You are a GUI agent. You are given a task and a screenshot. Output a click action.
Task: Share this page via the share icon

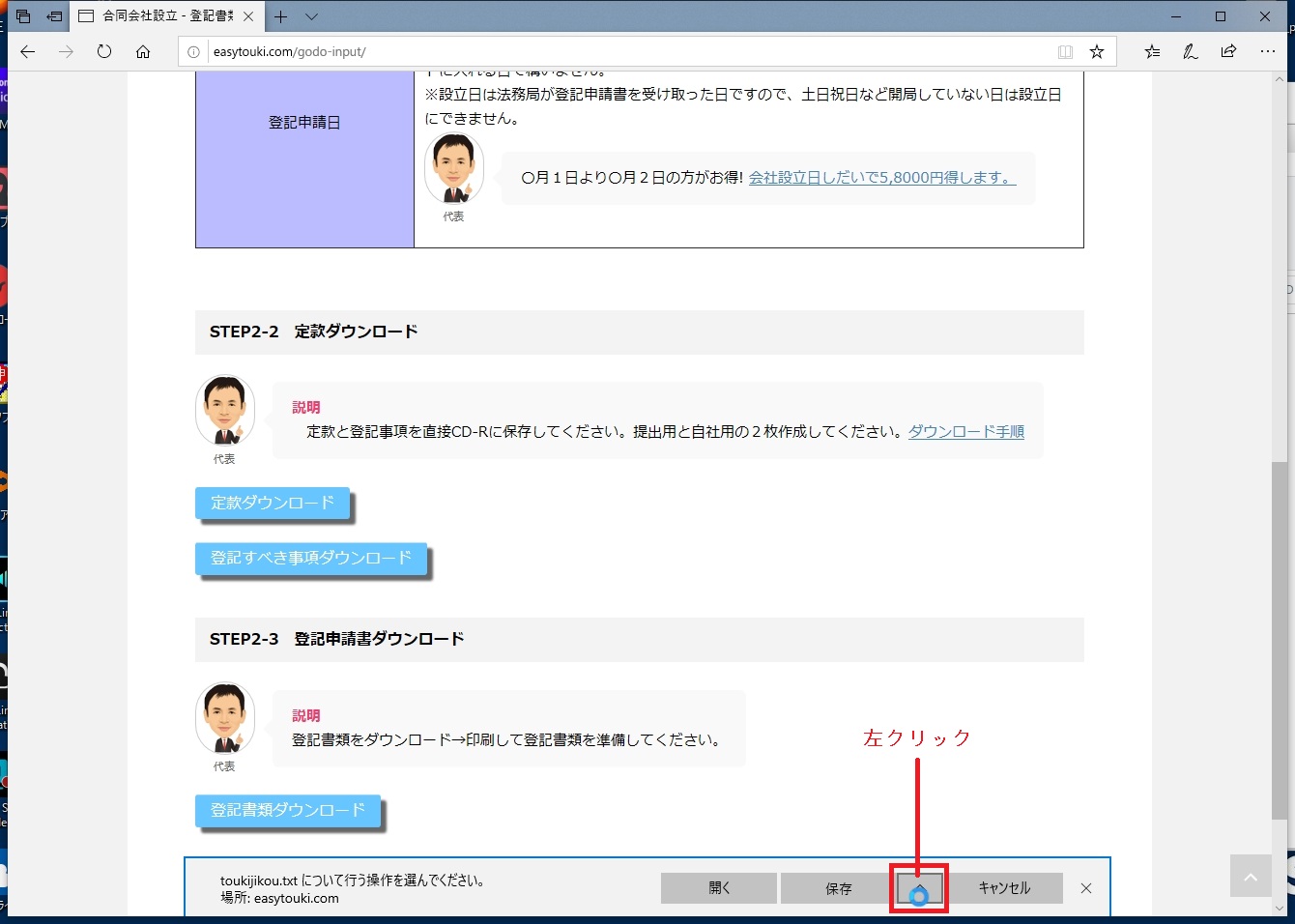[1228, 52]
